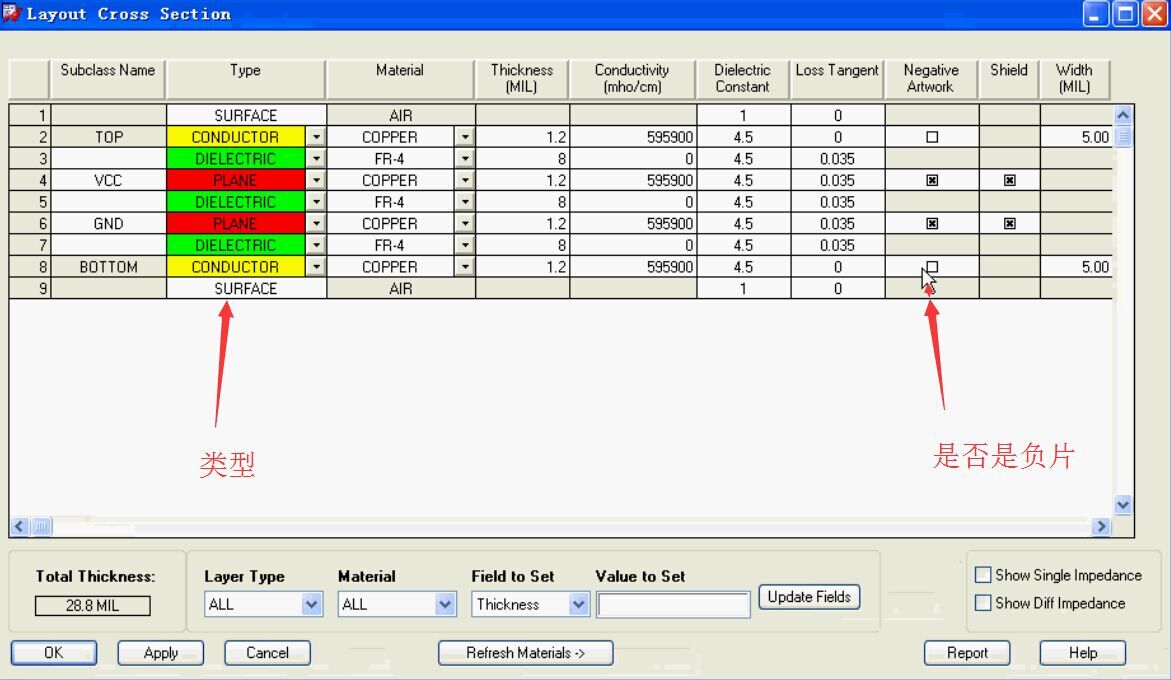Toggle Shield checkbox for GND layer
1171x680 pixels.
tap(1010, 224)
